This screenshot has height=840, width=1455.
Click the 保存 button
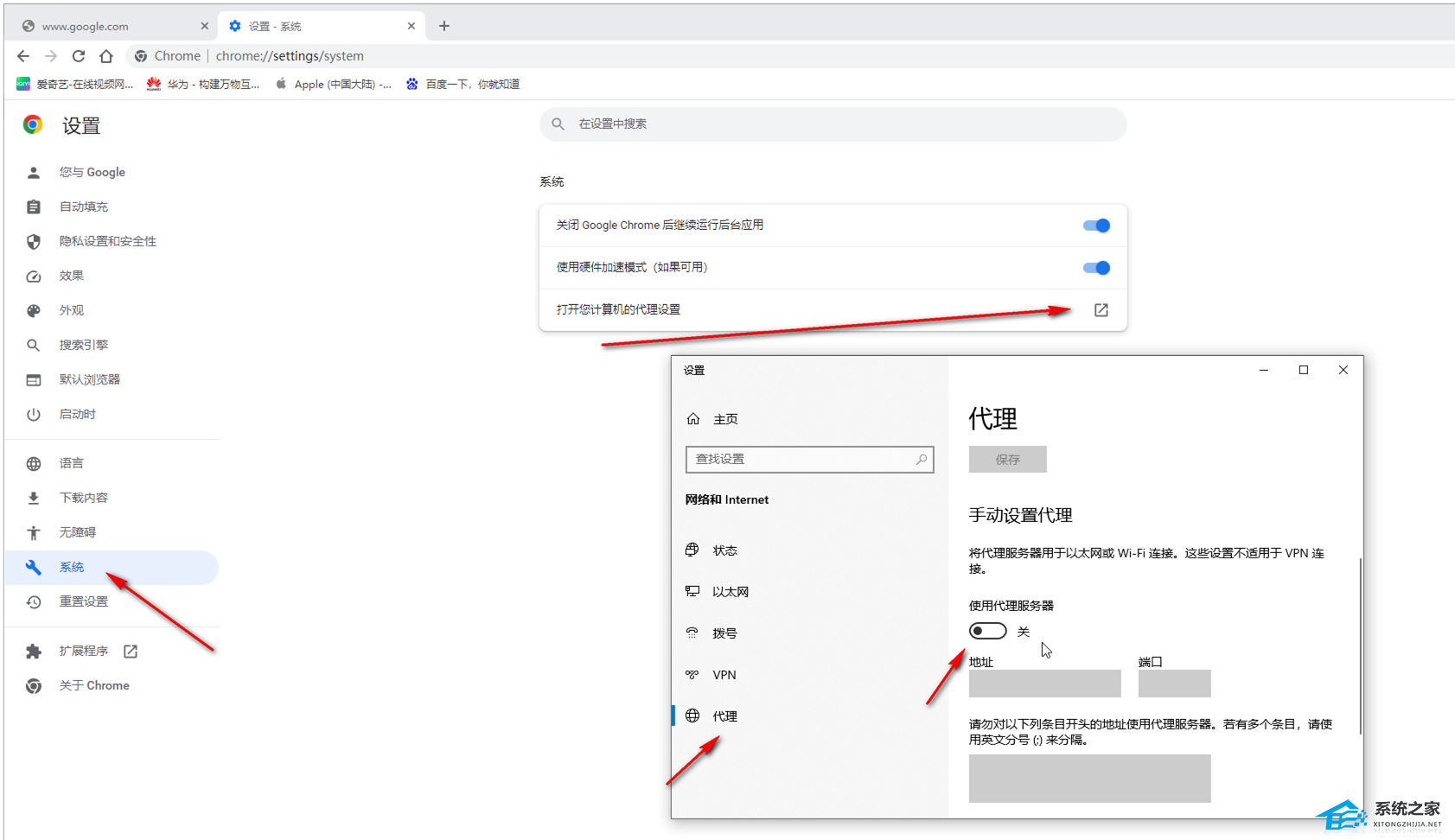point(1007,460)
